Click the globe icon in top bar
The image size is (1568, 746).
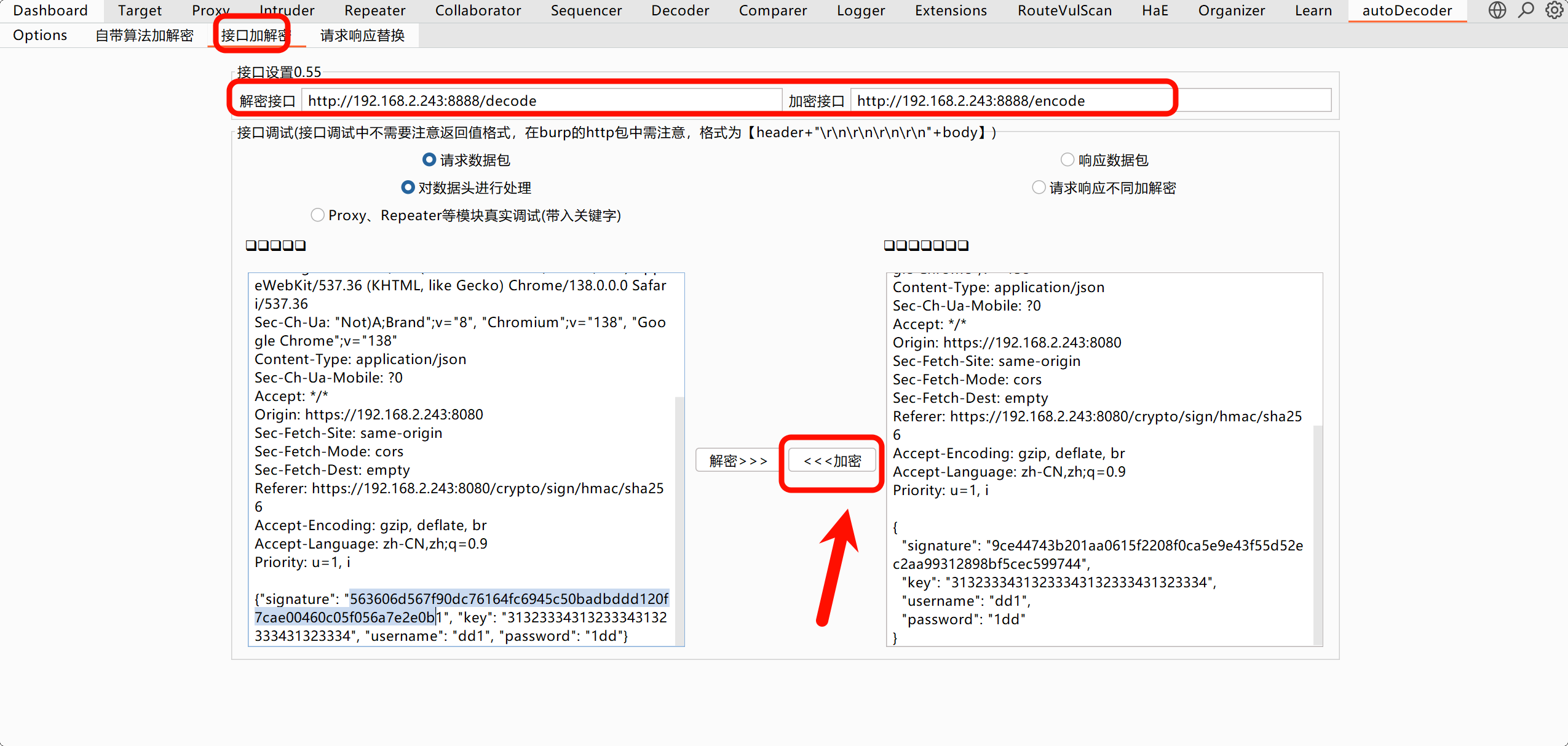click(1497, 10)
